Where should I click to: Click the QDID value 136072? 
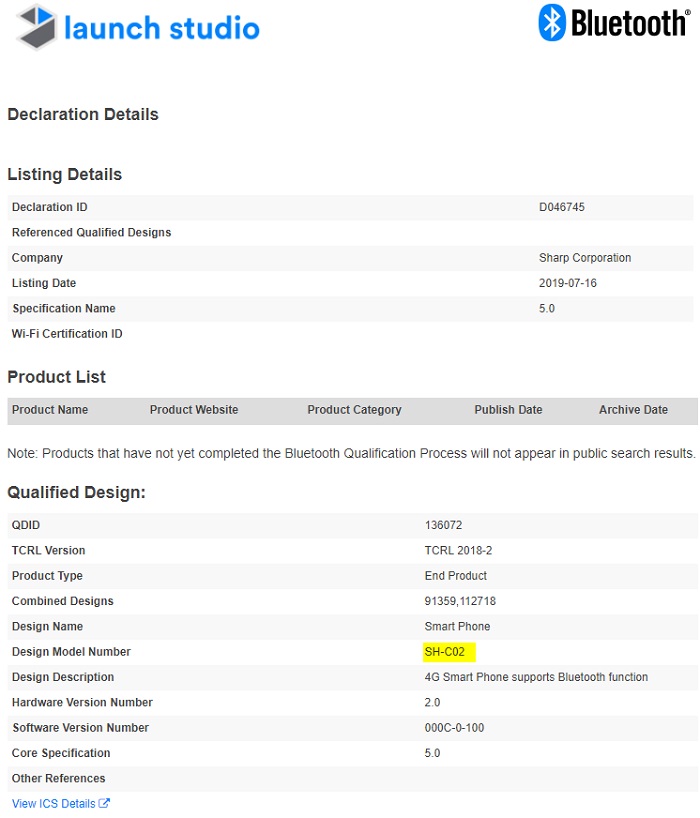point(444,525)
